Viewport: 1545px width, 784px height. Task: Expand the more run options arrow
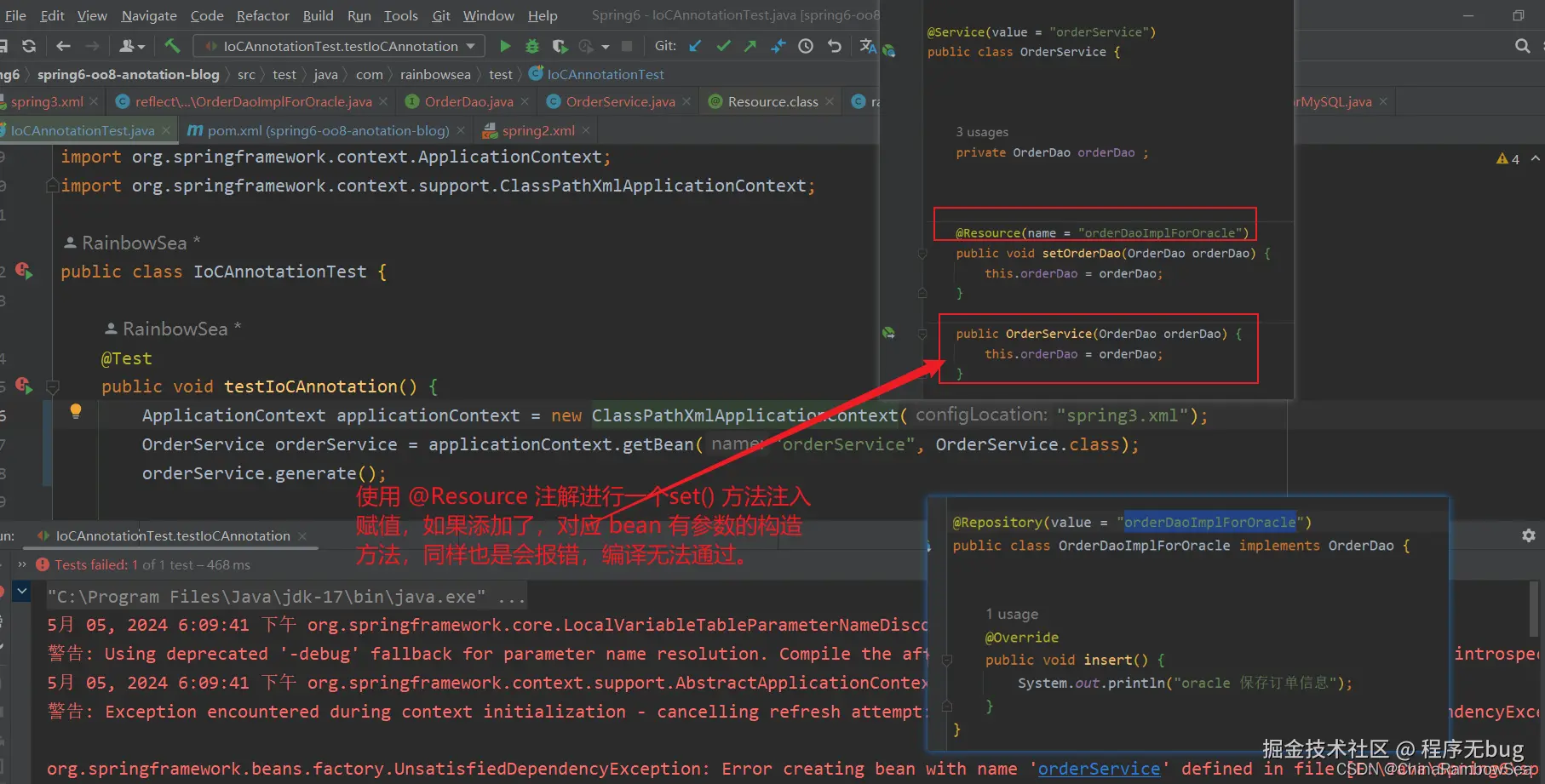(606, 47)
